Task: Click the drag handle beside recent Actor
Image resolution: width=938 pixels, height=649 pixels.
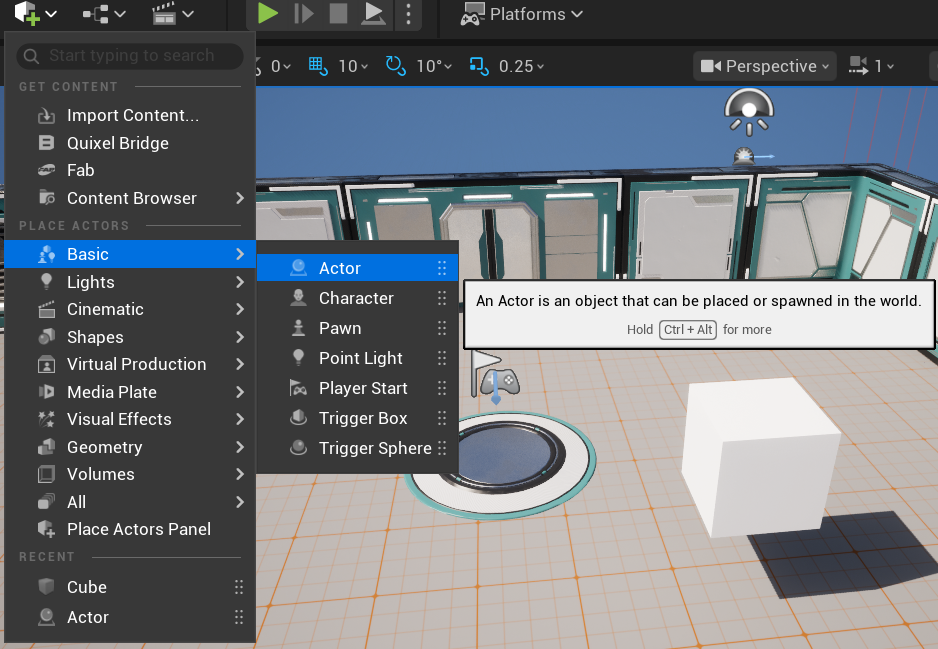Action: [239, 617]
